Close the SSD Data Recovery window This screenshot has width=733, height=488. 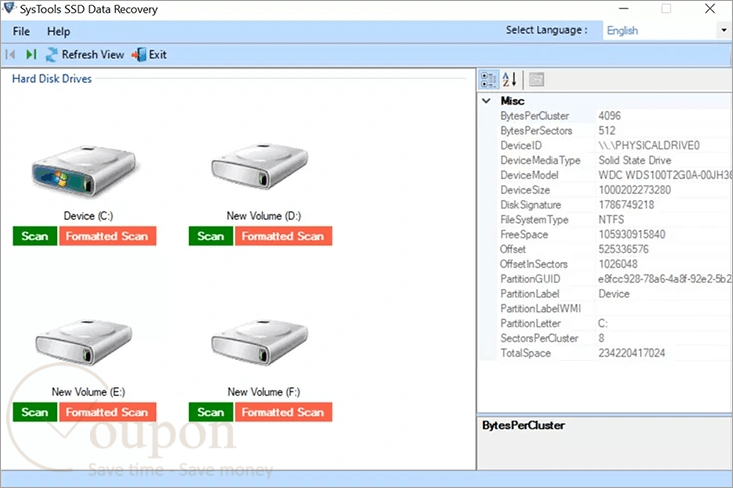(x=710, y=8)
